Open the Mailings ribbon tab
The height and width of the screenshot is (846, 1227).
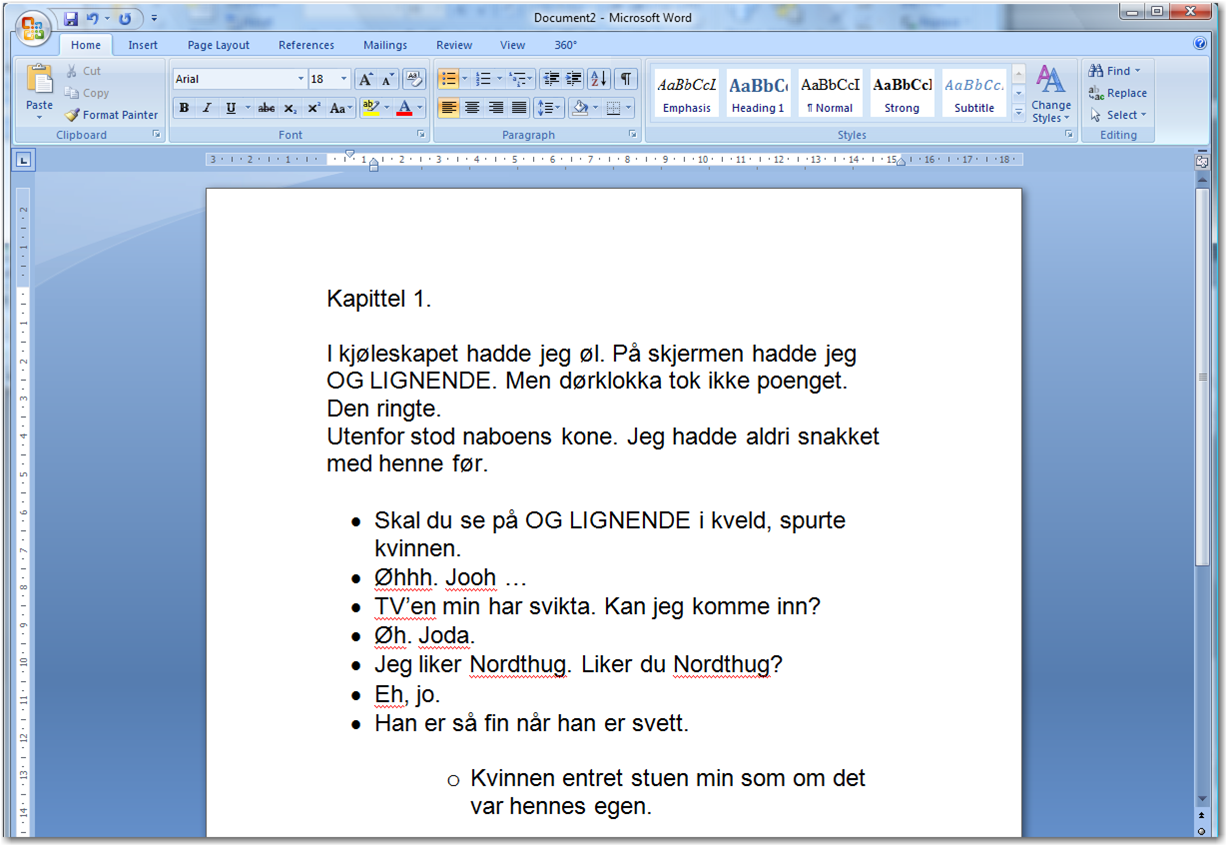coord(385,45)
